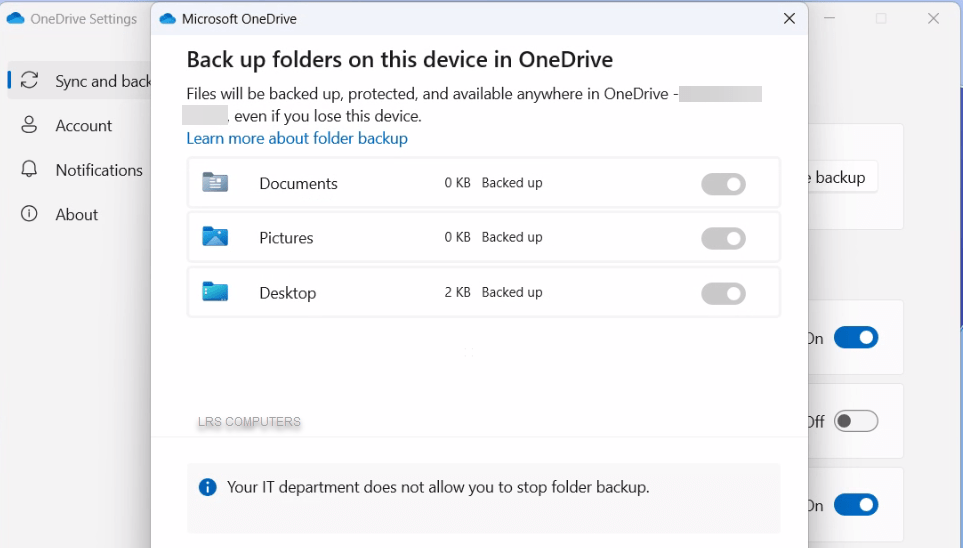Open Learn more about folder backup link
Screen dimensions: 963x548
point(297,138)
